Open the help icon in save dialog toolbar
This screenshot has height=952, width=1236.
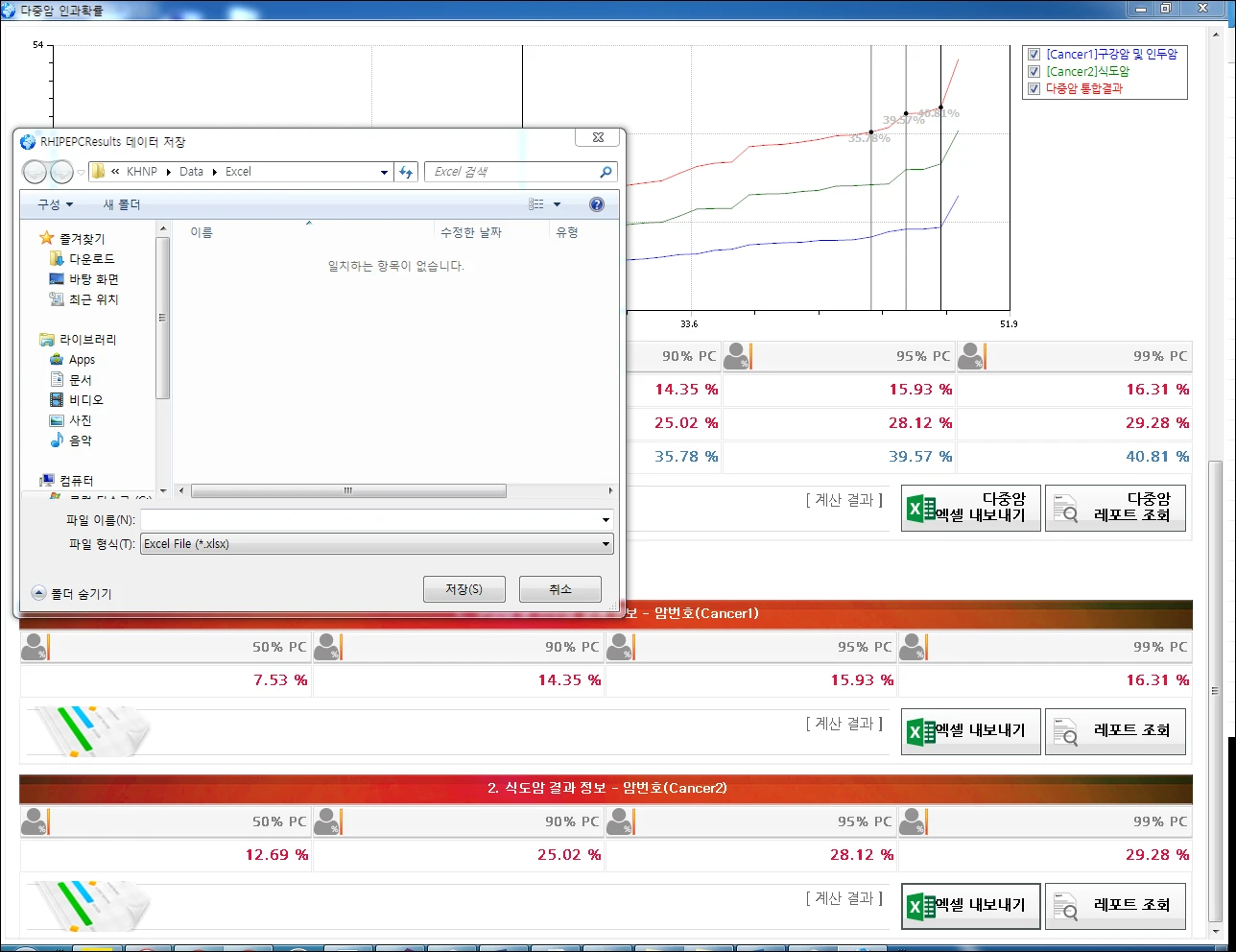coord(597,204)
